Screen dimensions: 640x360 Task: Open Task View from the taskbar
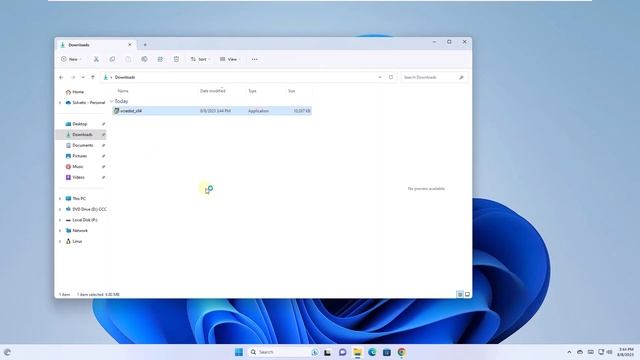[327, 352]
